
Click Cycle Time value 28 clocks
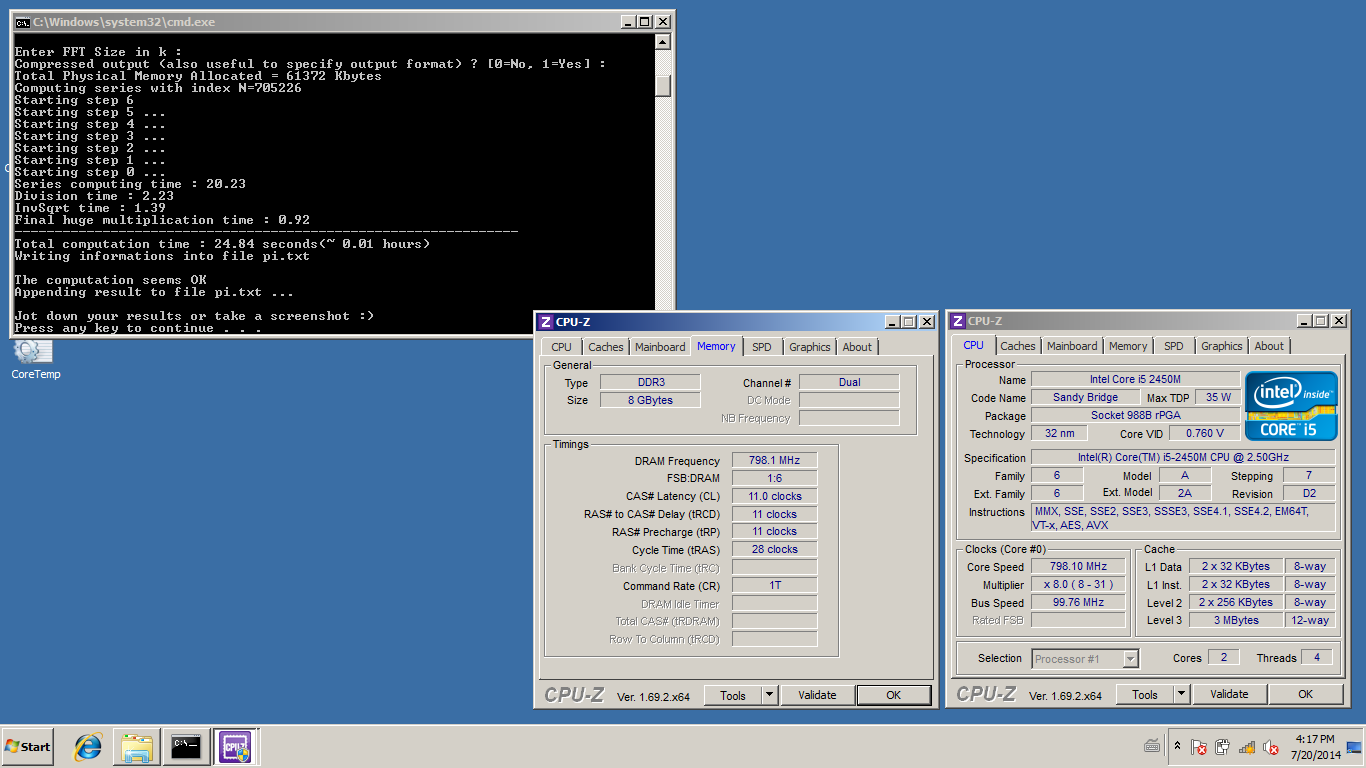tap(774, 550)
